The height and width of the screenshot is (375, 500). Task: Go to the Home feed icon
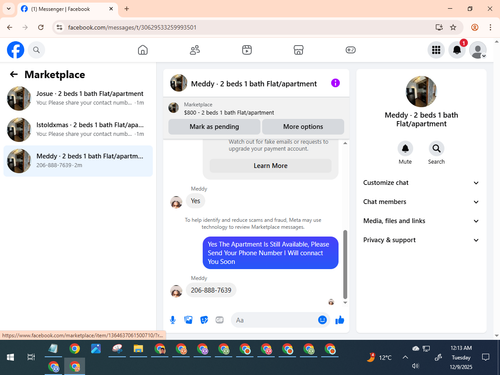[x=143, y=50]
